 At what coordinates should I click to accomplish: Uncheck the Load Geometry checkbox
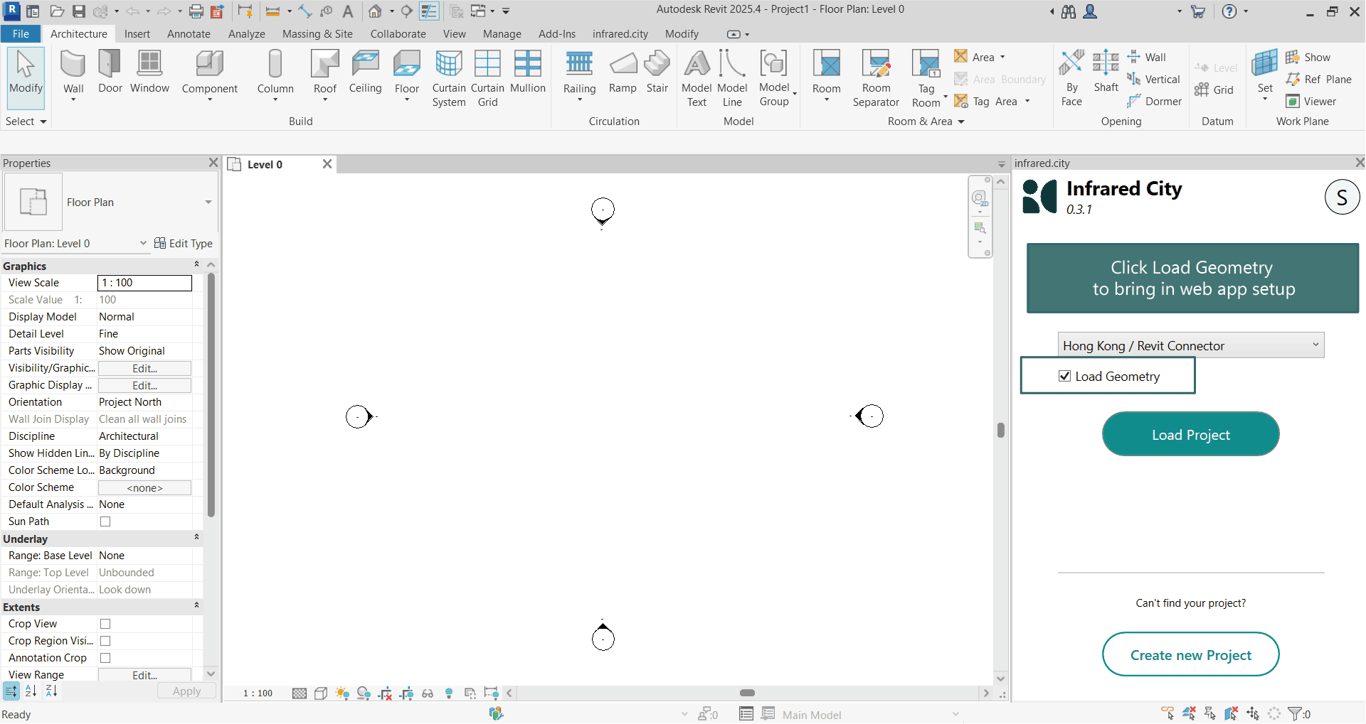(x=1065, y=376)
